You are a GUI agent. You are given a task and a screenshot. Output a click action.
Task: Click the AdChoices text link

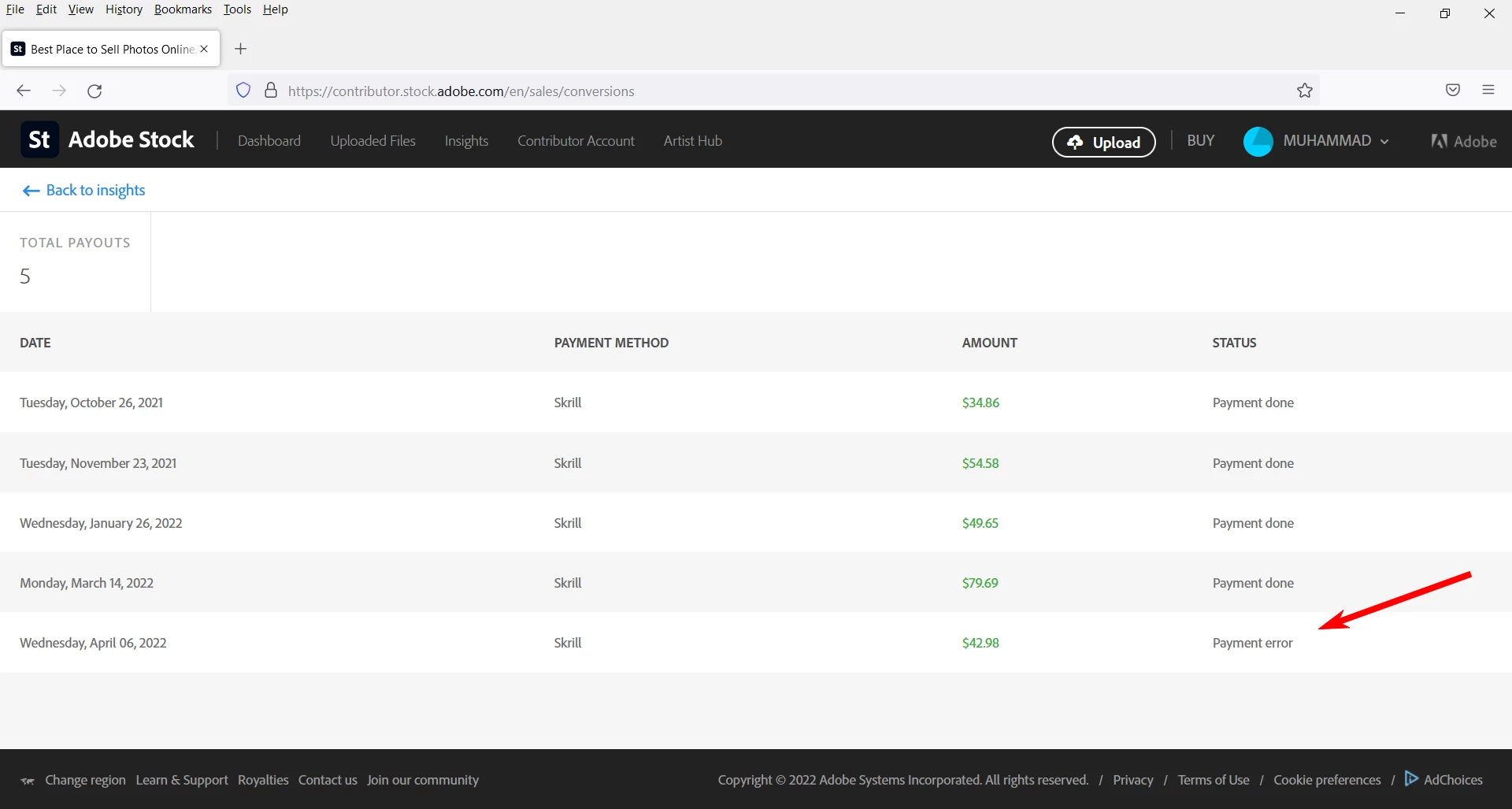1453,780
